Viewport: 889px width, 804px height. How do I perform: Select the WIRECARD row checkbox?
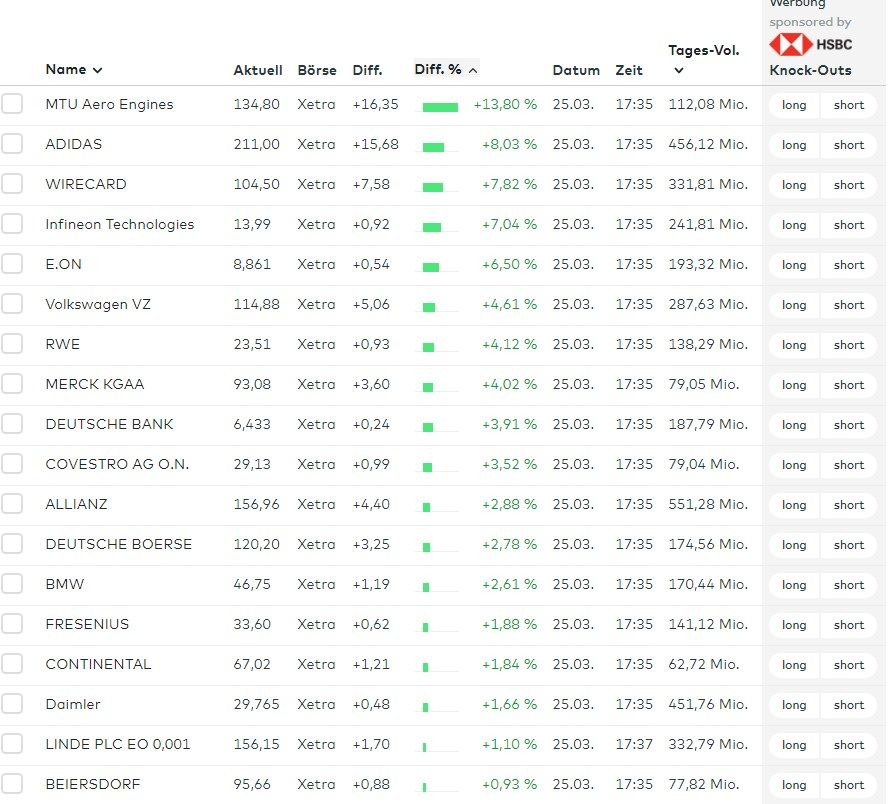click(12, 184)
